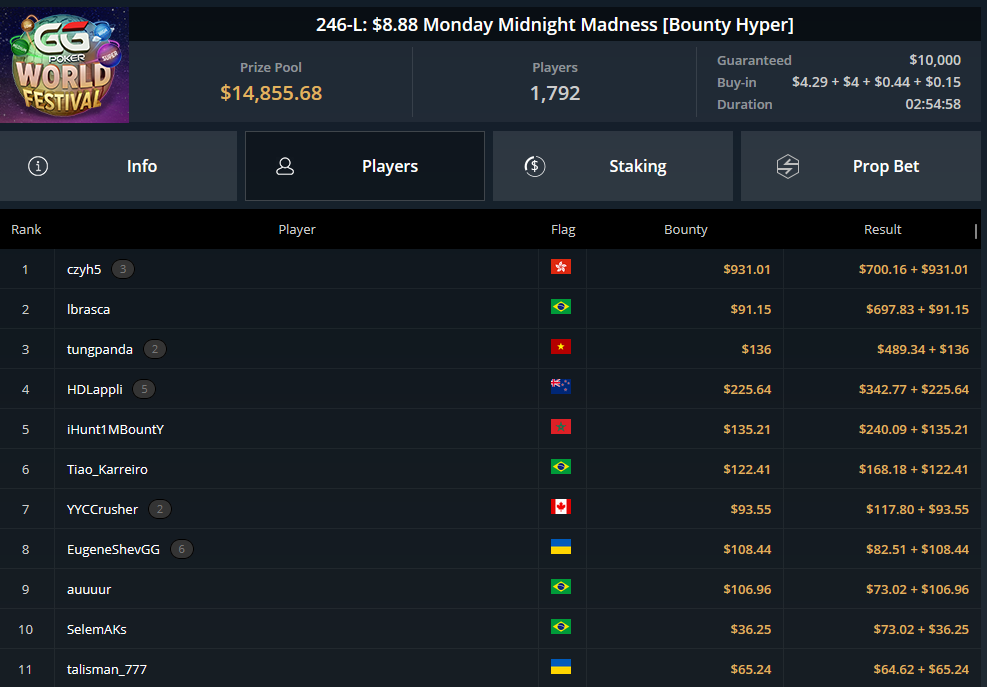This screenshot has height=687, width=987.
Task: Click the Info circle icon
Action: [38, 166]
